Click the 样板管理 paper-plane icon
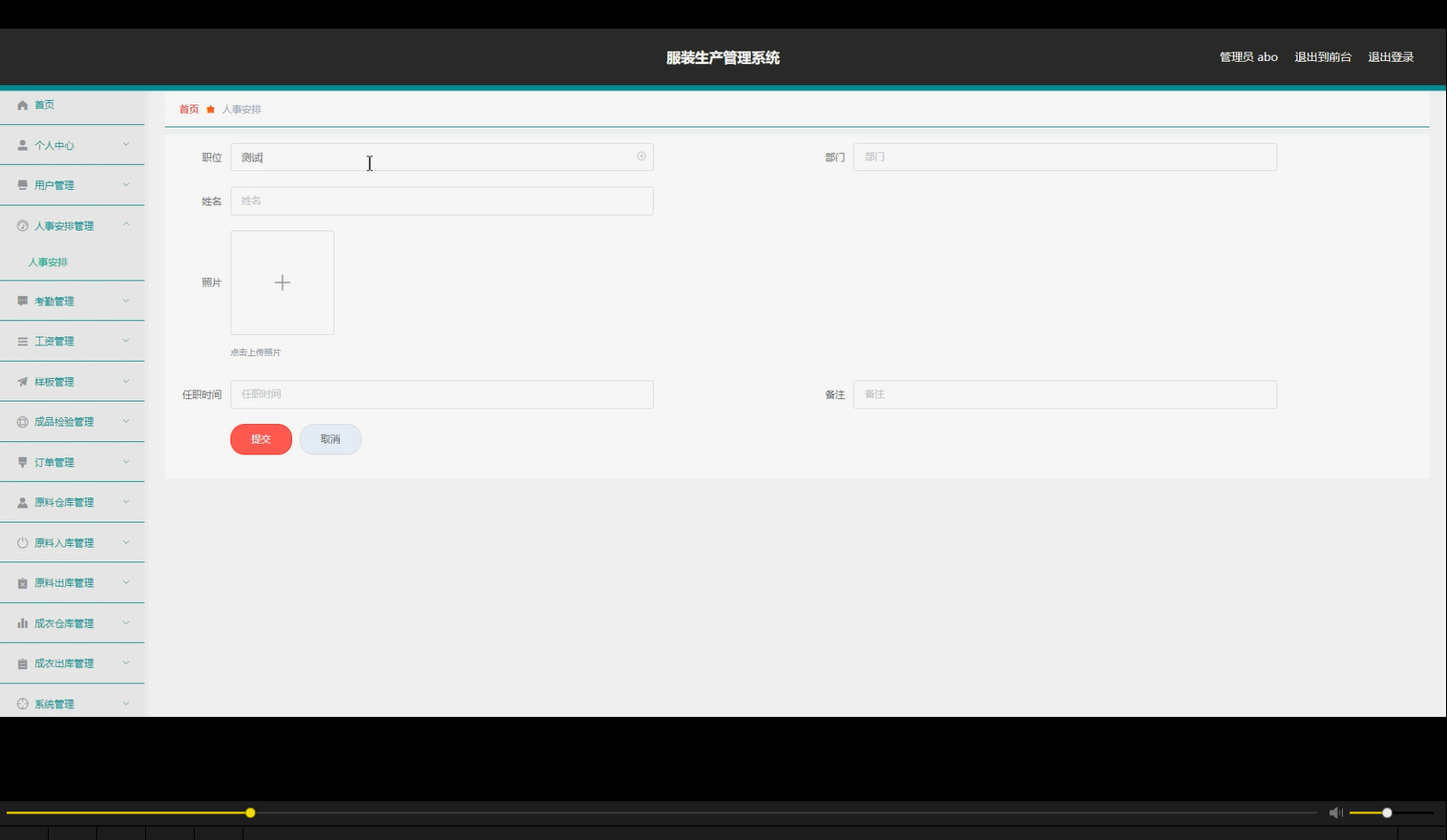1447x840 pixels. pyautogui.click(x=23, y=382)
